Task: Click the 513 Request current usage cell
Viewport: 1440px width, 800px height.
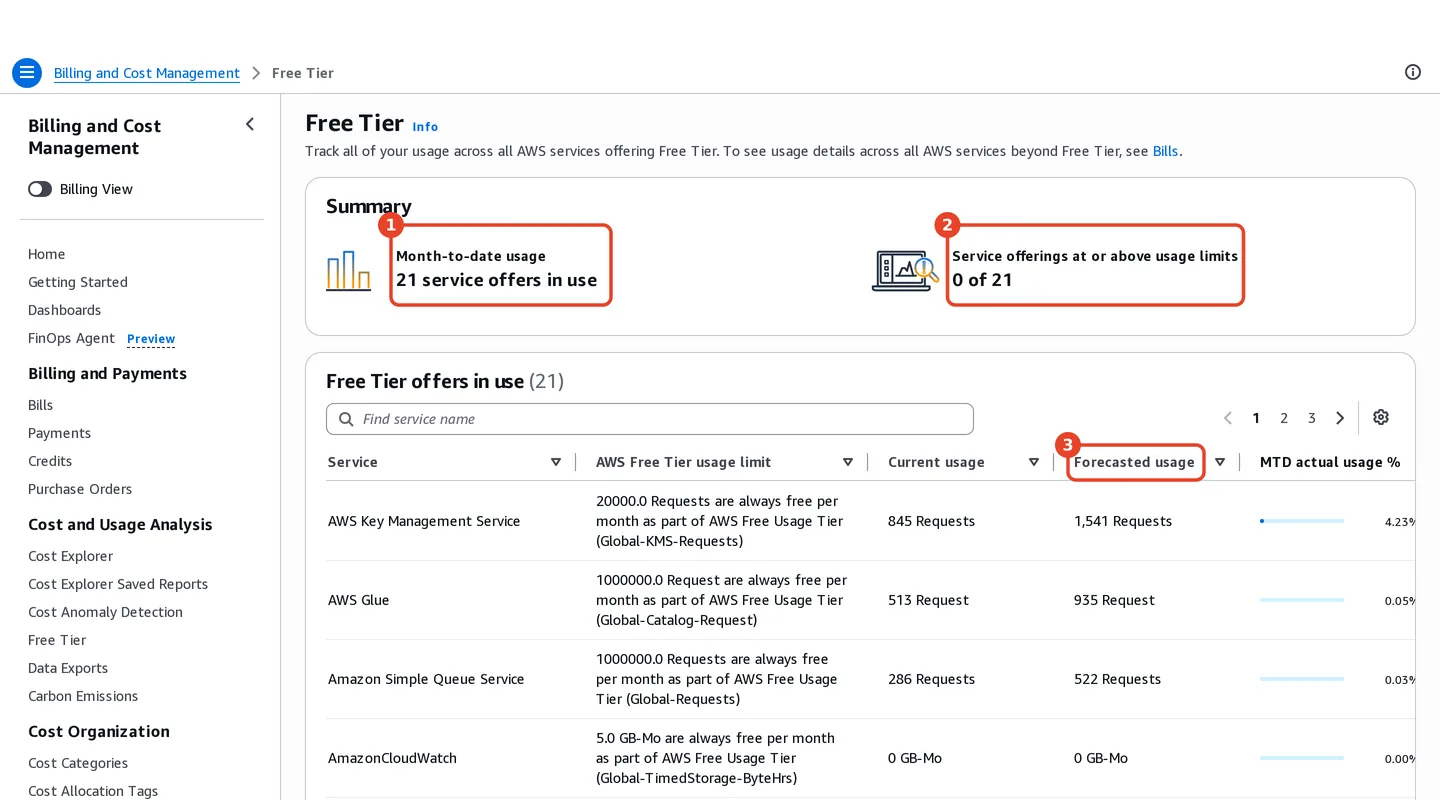Action: click(x=928, y=600)
